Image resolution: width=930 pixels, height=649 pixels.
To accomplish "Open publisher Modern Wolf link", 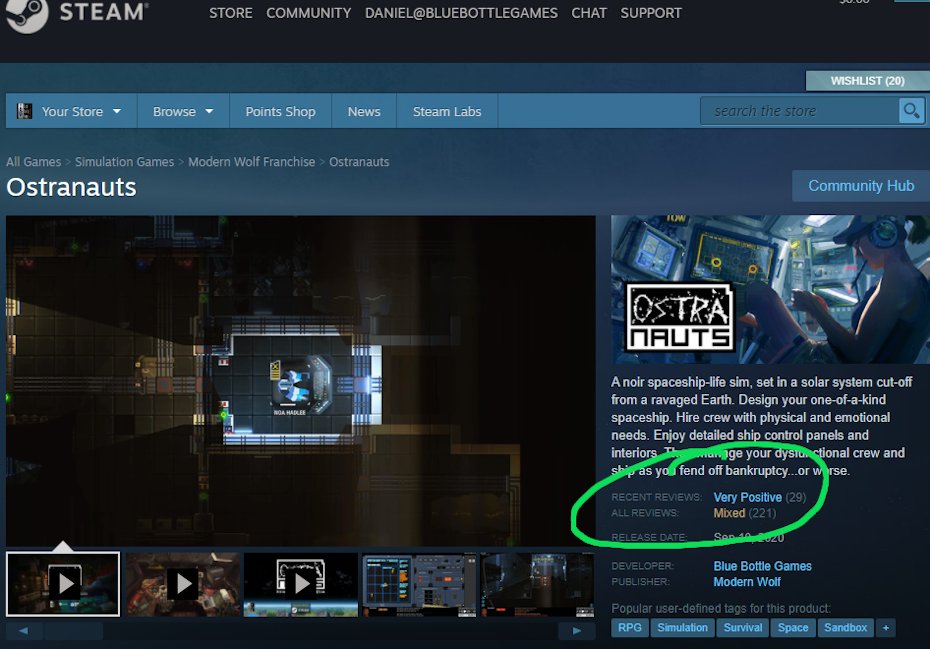I will tap(746, 582).
